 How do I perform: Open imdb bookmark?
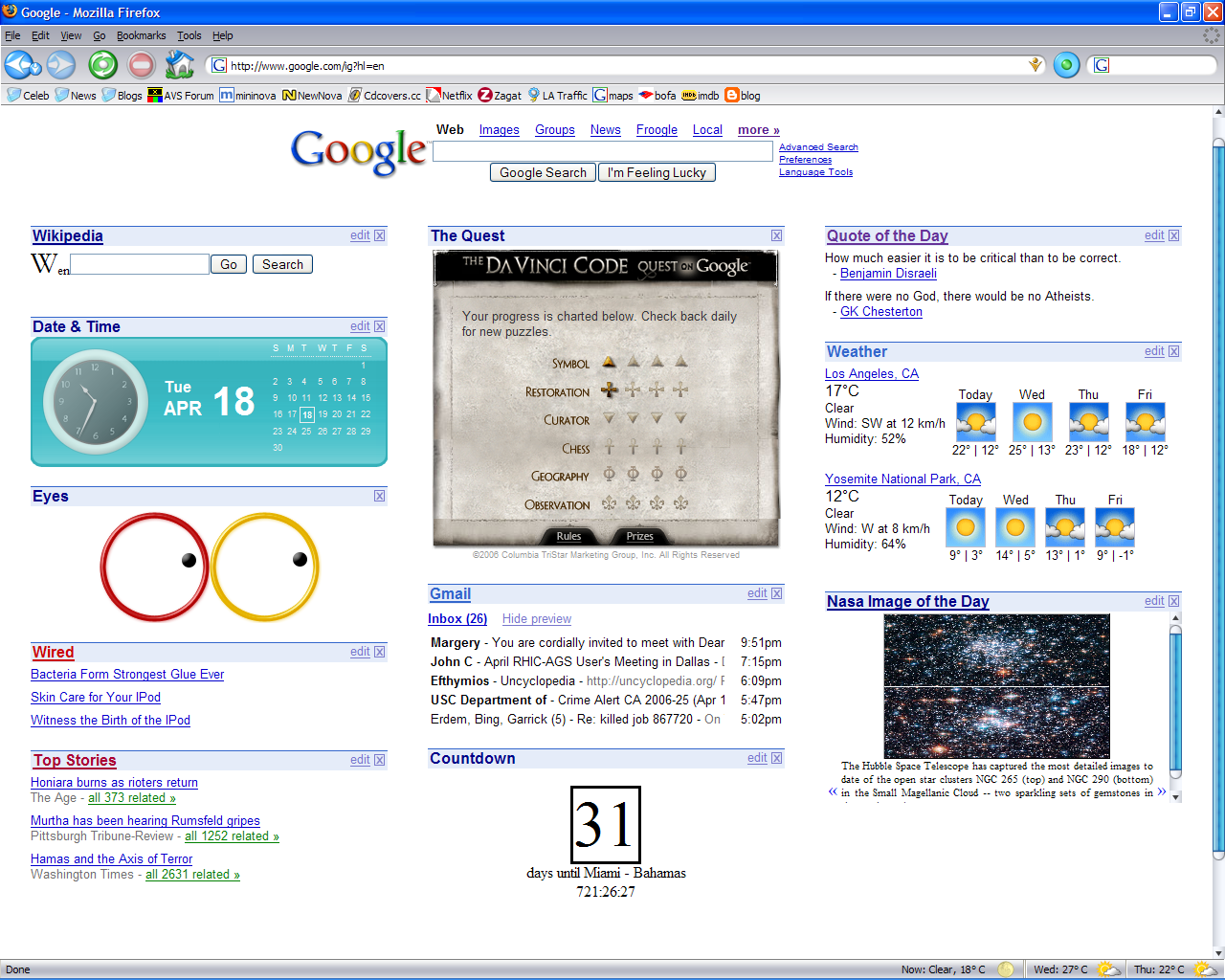tap(701, 95)
